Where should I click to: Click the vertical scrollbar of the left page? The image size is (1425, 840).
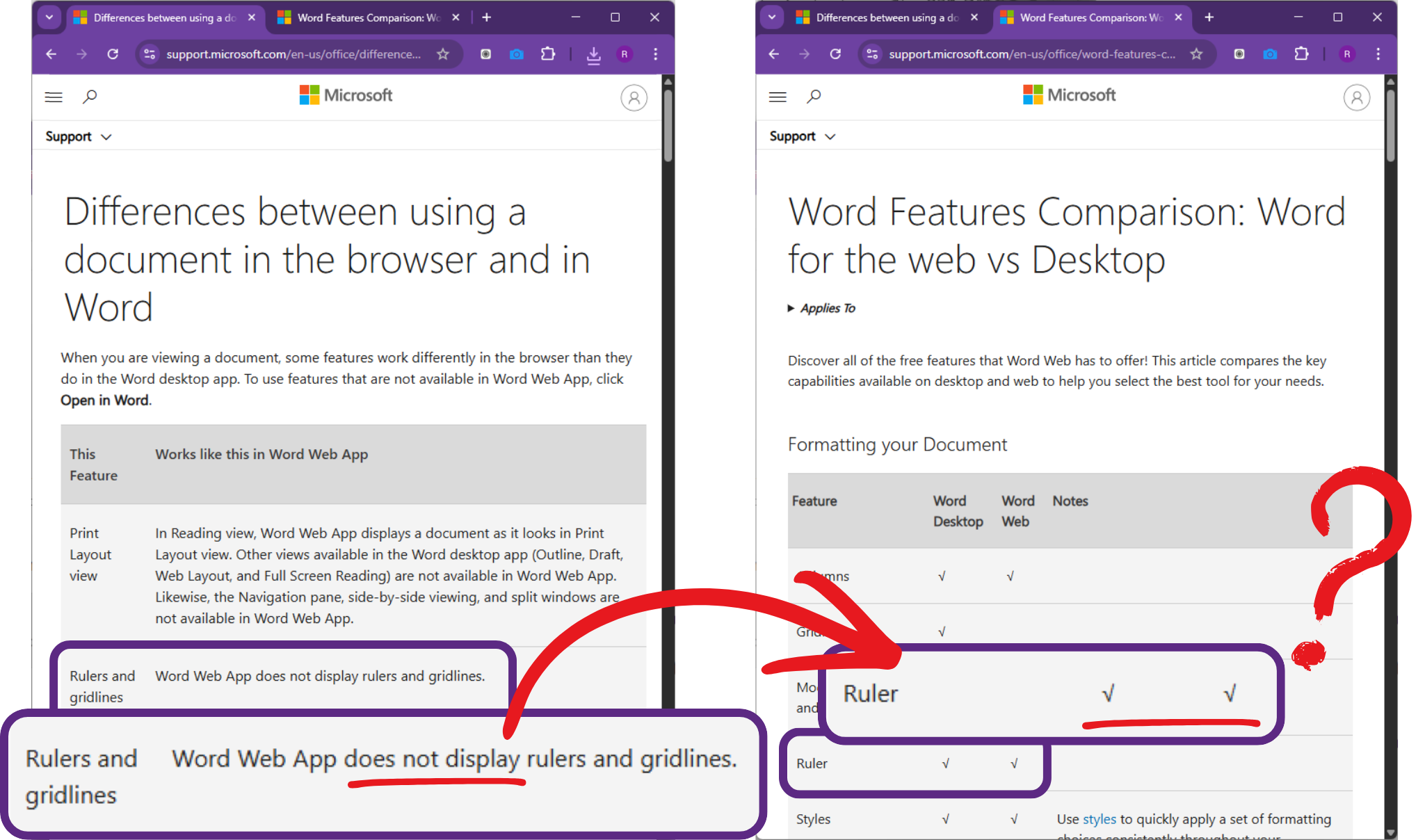(x=668, y=125)
